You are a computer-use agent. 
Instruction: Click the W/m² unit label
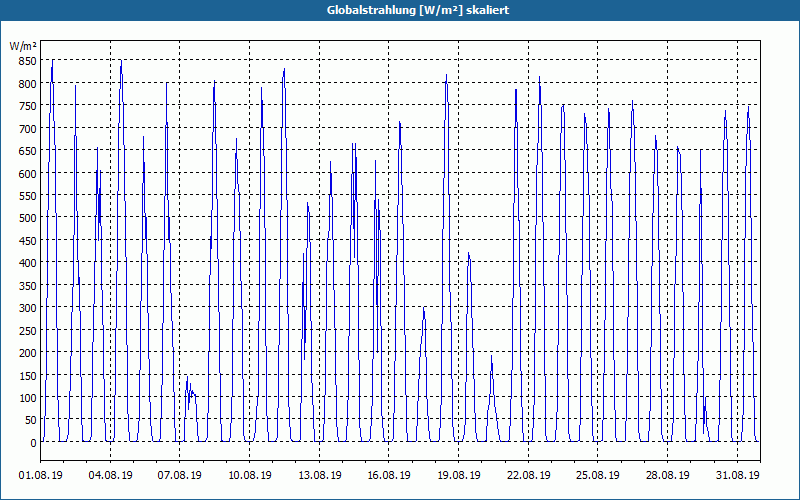(x=23, y=46)
